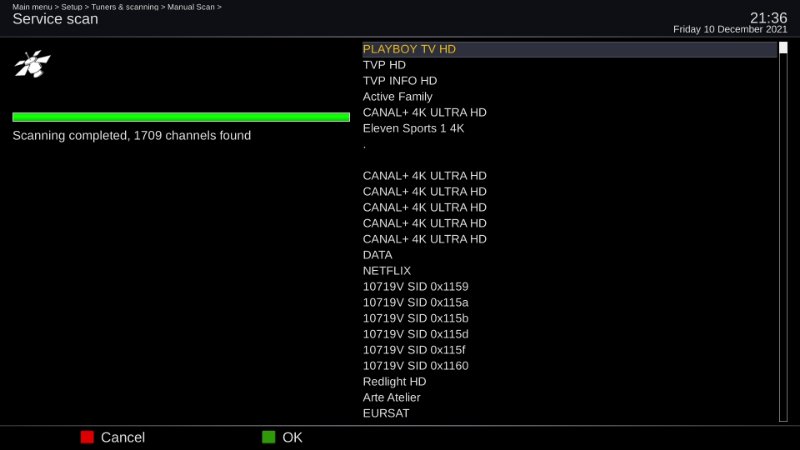Click "Tuners & scanning" breadcrumb item

pyautogui.click(x=124, y=7)
